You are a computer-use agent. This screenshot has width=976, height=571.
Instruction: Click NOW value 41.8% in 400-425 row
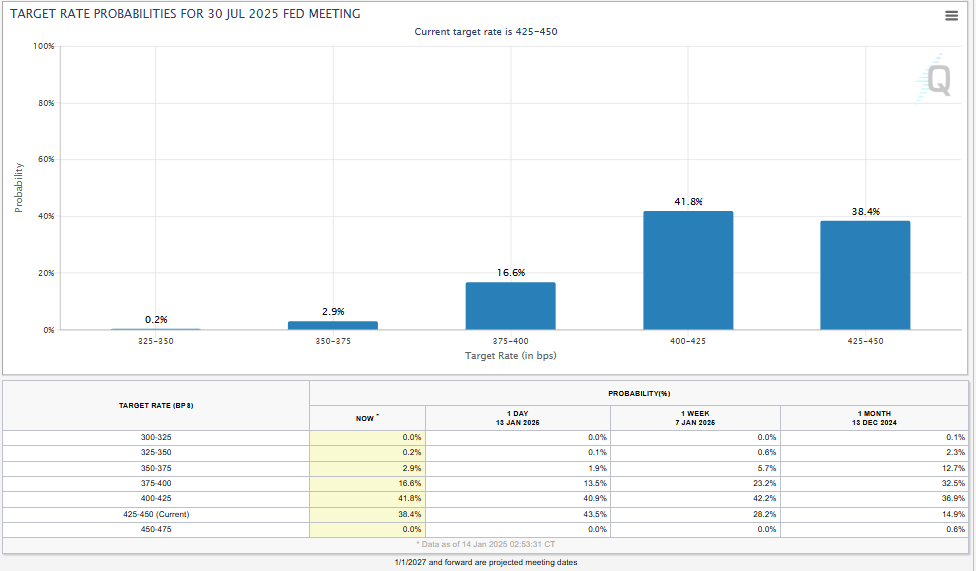(410, 499)
